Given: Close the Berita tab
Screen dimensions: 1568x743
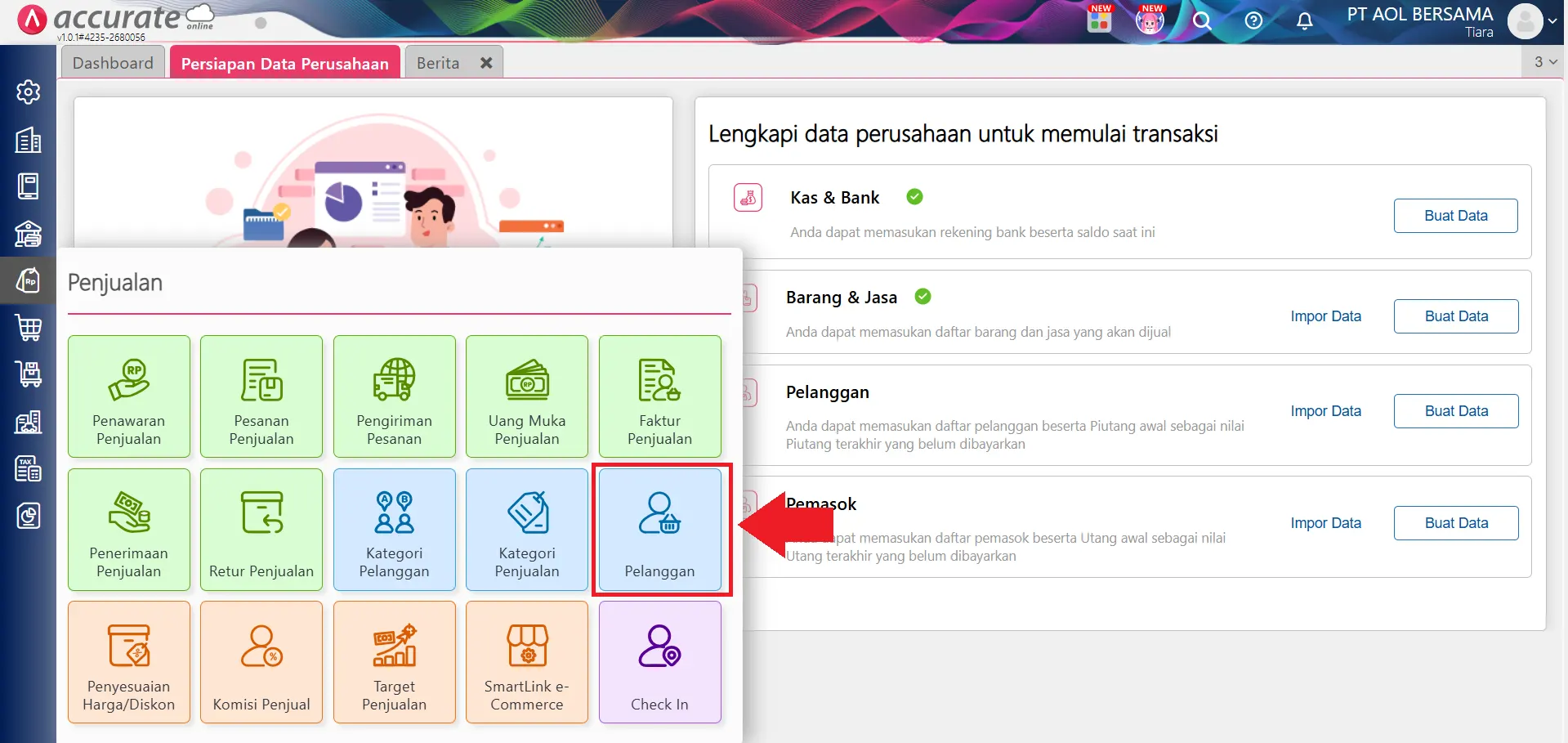Looking at the screenshot, I should click(x=486, y=63).
